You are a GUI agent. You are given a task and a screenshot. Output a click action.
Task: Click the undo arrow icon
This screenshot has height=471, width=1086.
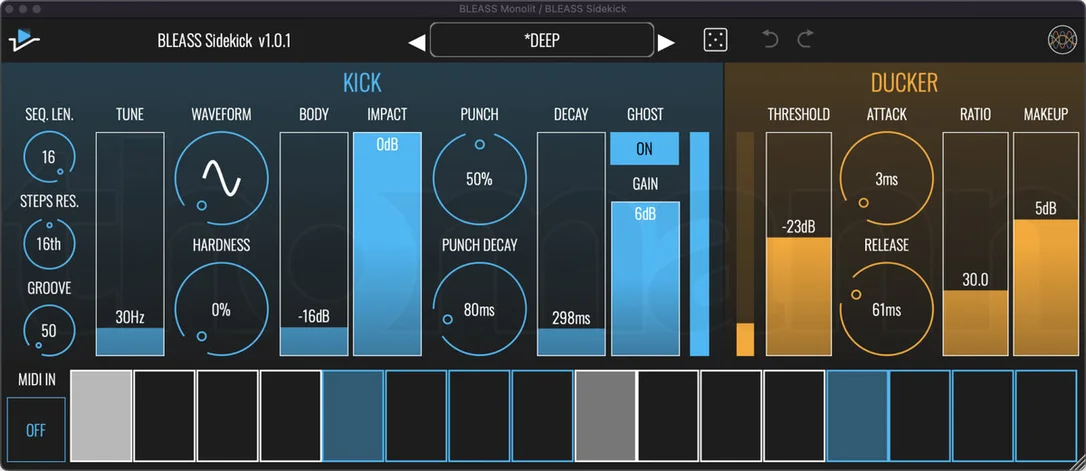click(770, 39)
